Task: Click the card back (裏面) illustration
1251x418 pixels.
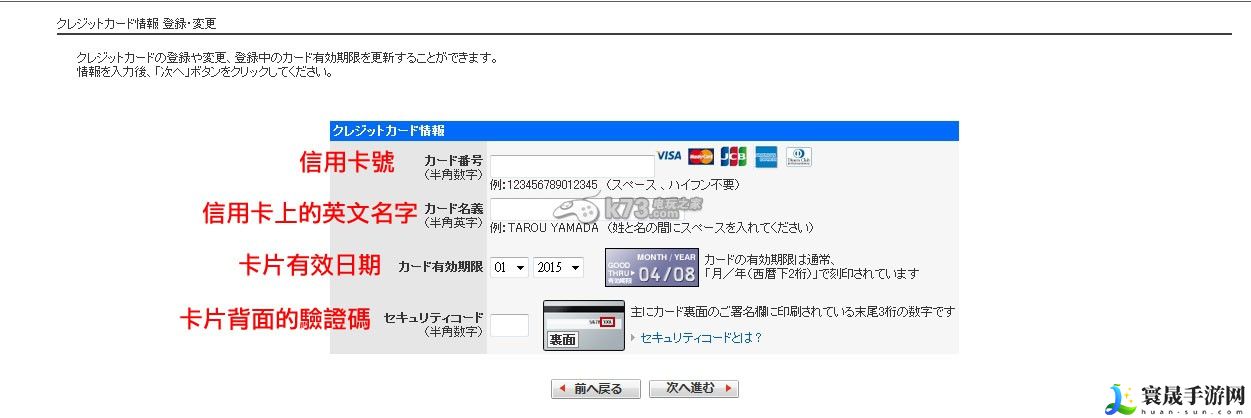Action: click(584, 325)
